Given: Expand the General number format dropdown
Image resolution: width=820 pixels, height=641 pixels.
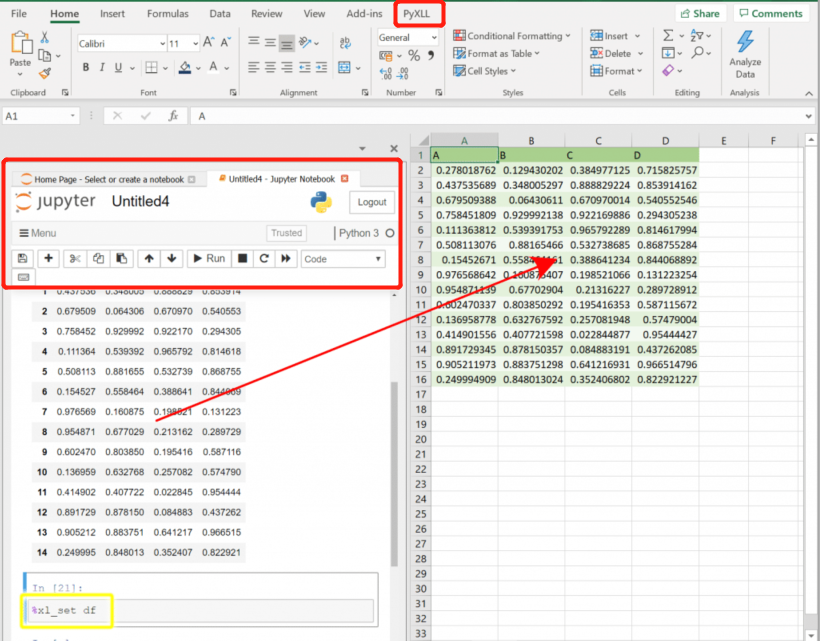Looking at the screenshot, I should pyautogui.click(x=433, y=37).
